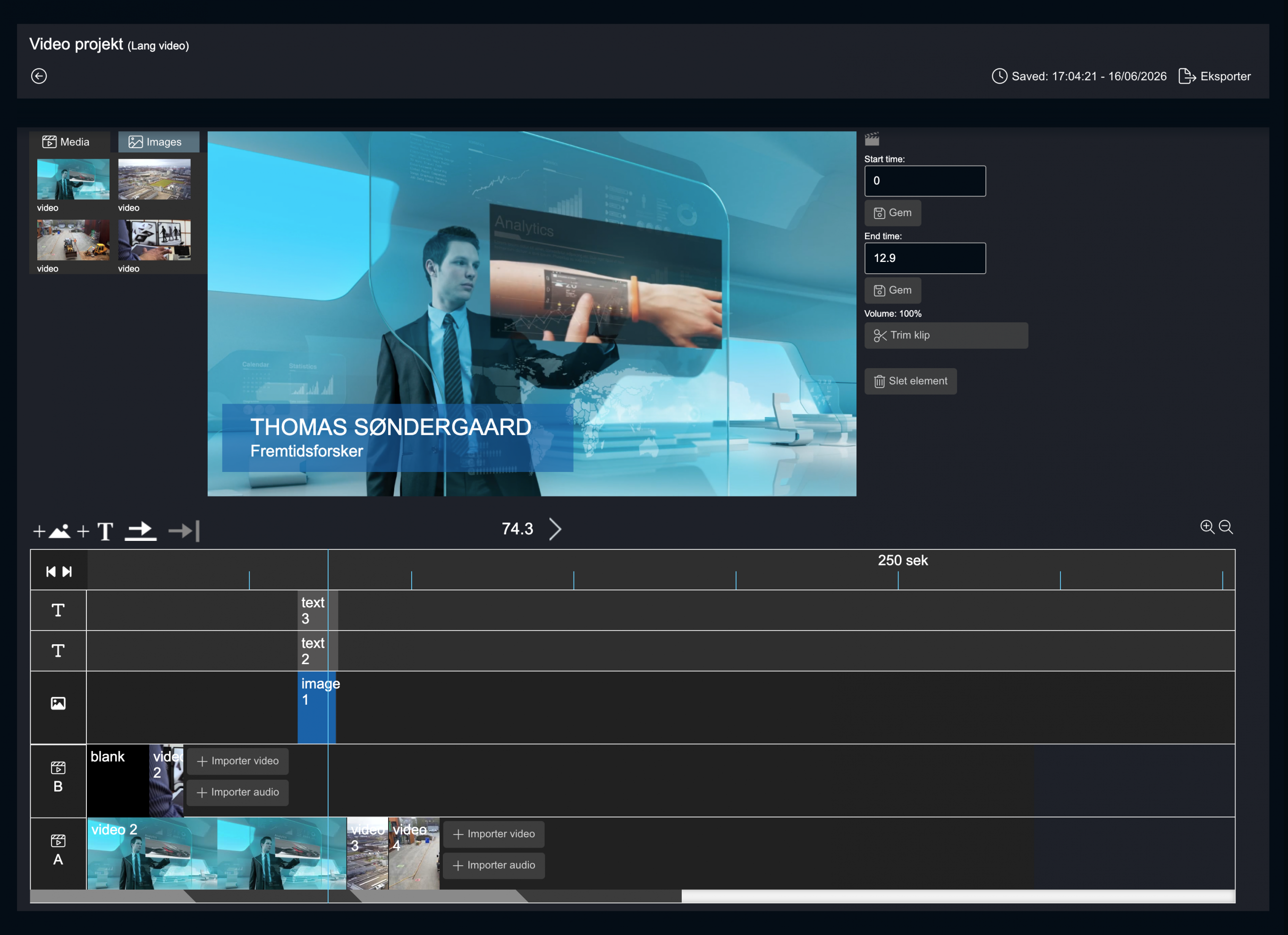Select the text 3 clip on timeline
The image size is (1288, 935).
pyautogui.click(x=317, y=610)
